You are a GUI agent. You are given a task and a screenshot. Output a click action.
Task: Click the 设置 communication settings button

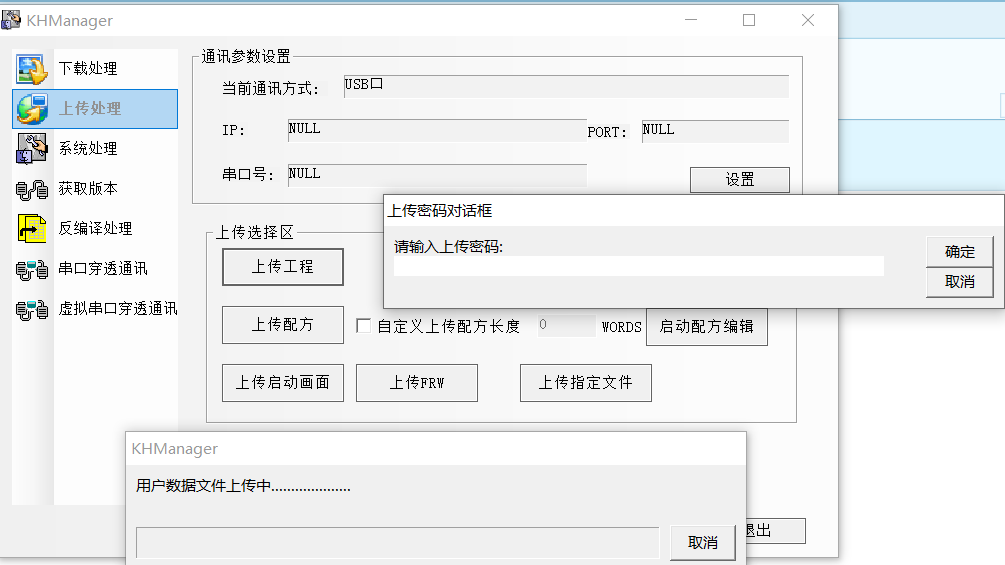[x=739, y=180]
